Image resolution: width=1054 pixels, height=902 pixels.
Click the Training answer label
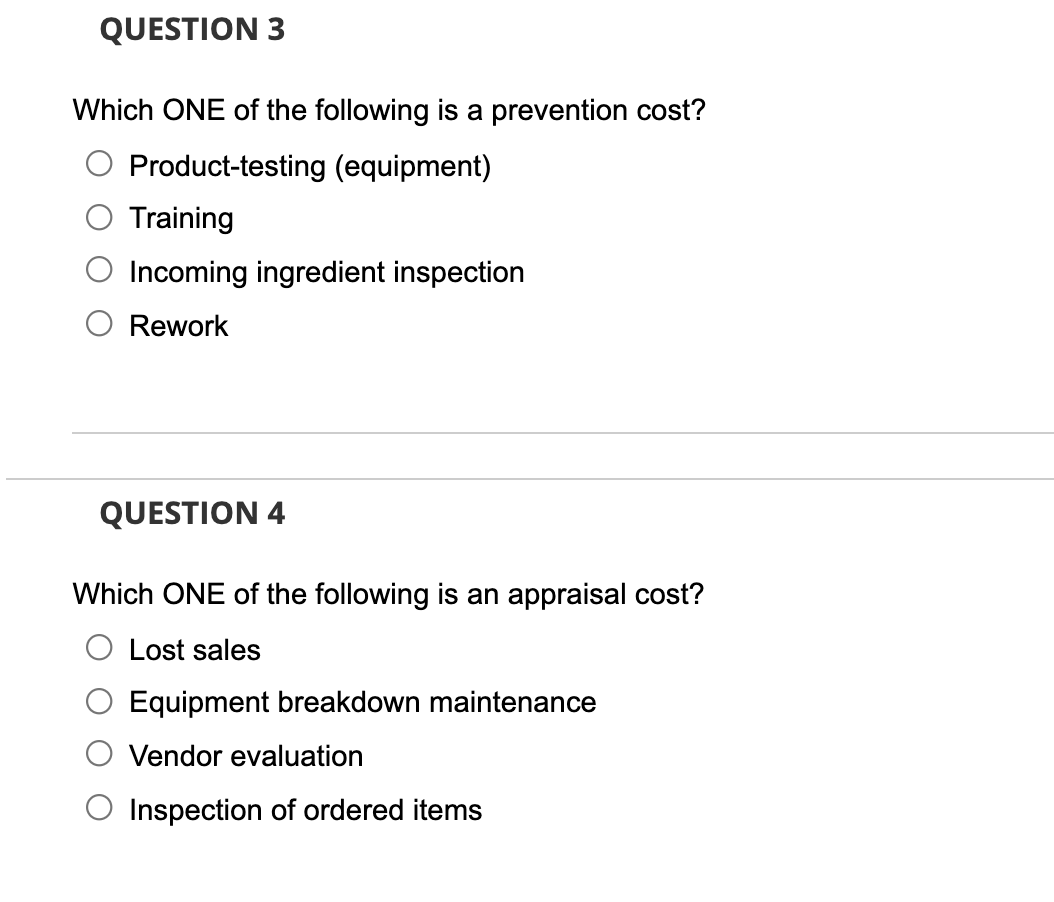click(181, 217)
